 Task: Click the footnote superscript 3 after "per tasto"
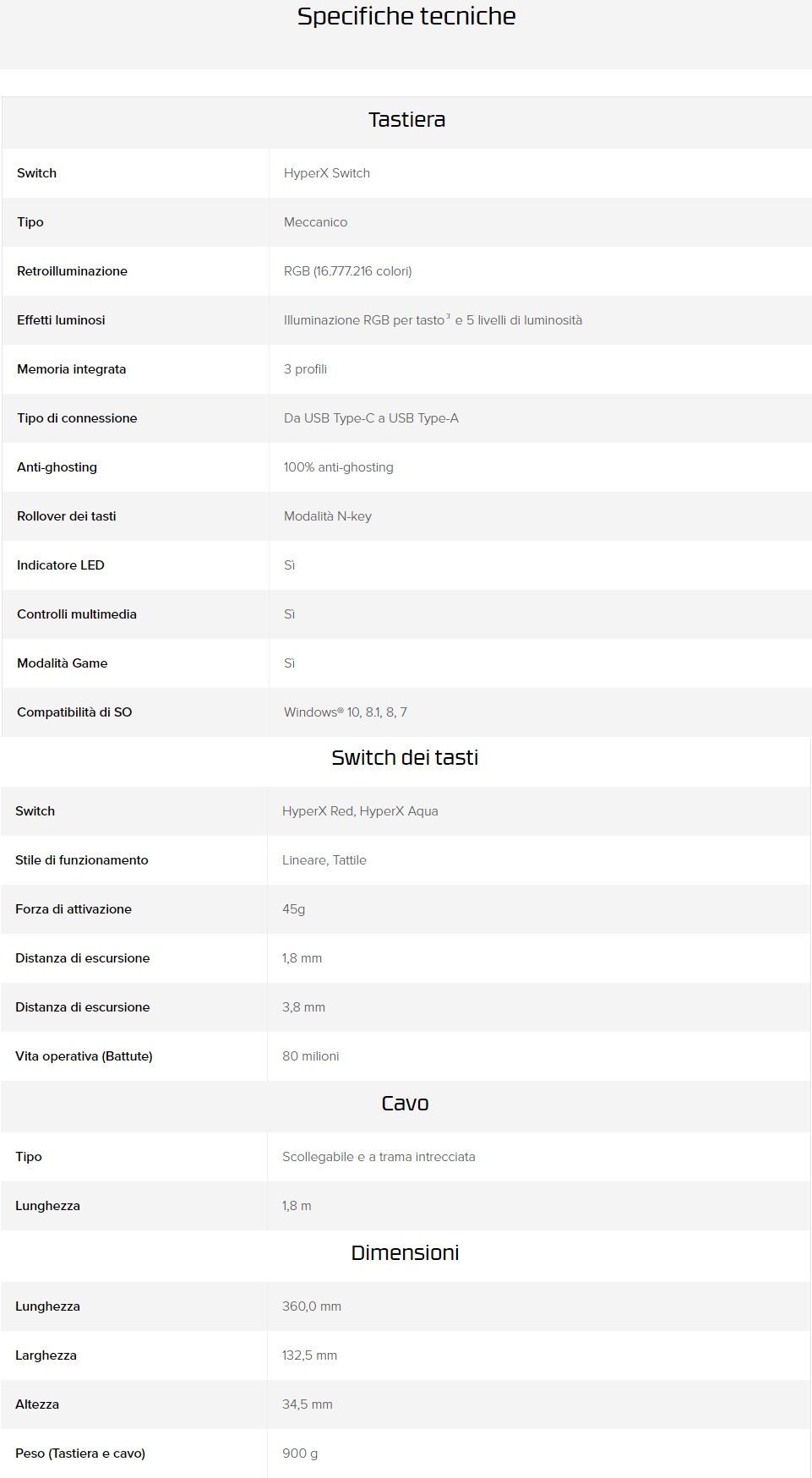click(x=448, y=316)
